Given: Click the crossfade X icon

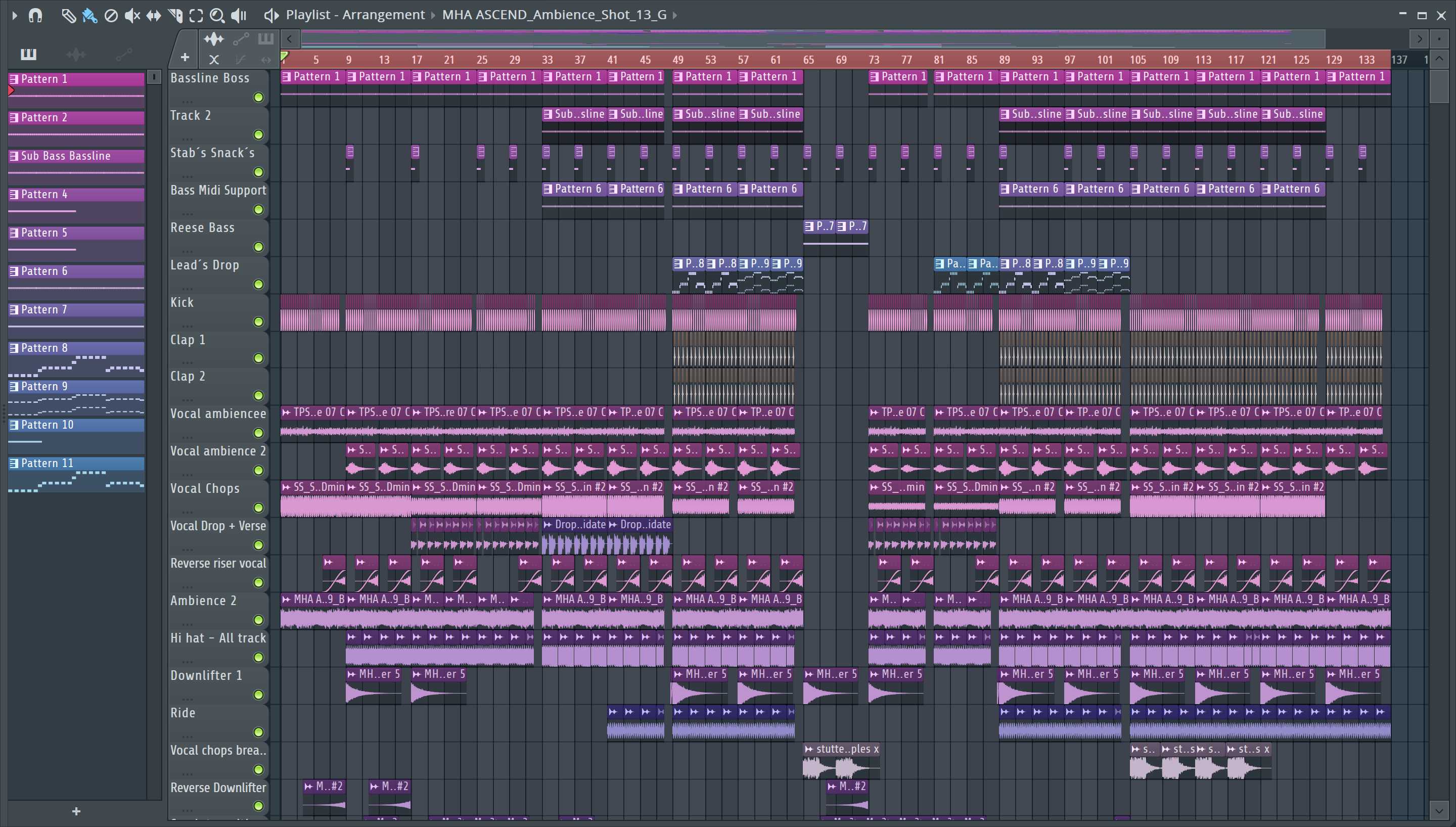Looking at the screenshot, I should tap(214, 59).
